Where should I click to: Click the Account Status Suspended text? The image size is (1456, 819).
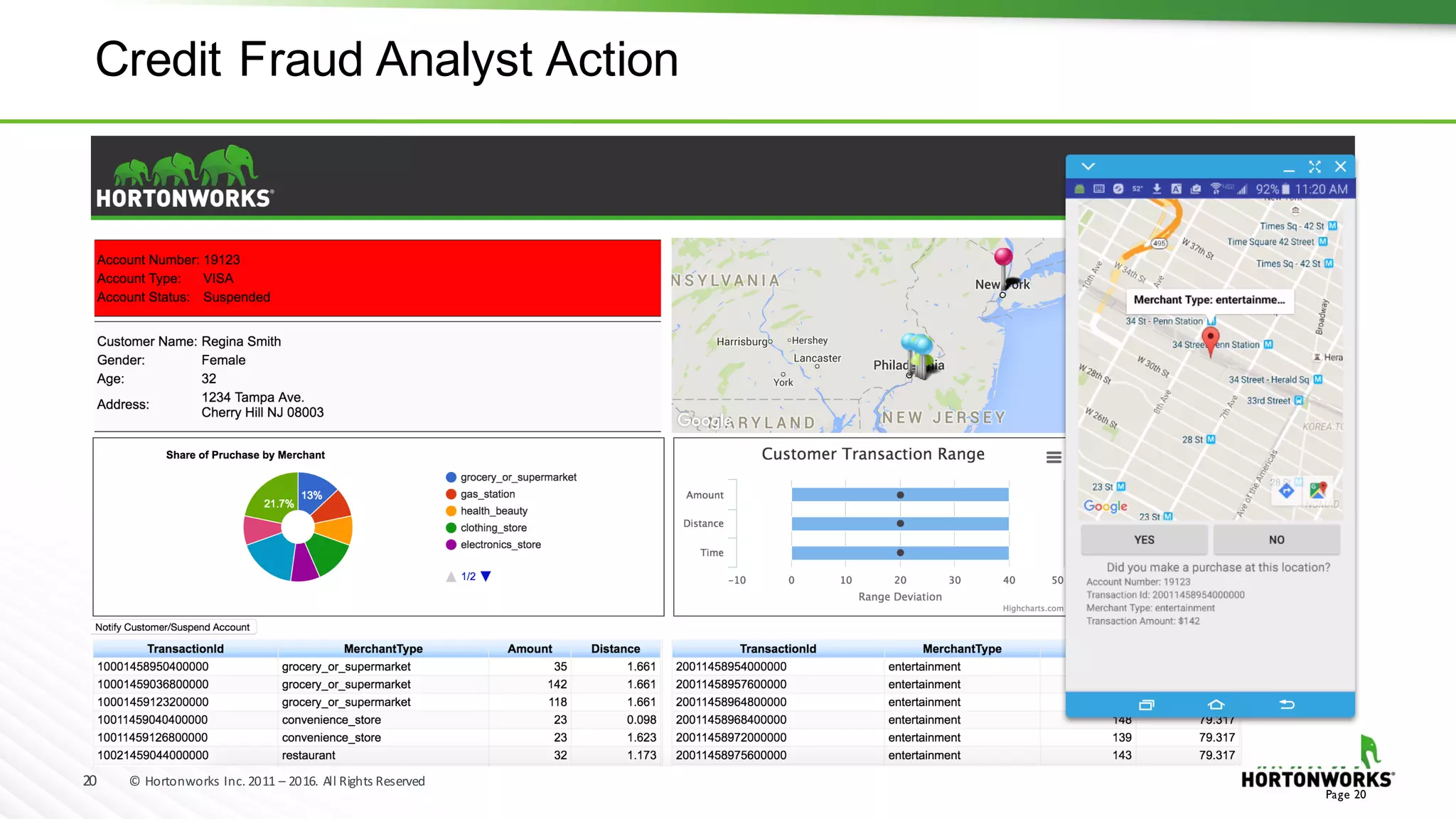[x=183, y=297]
